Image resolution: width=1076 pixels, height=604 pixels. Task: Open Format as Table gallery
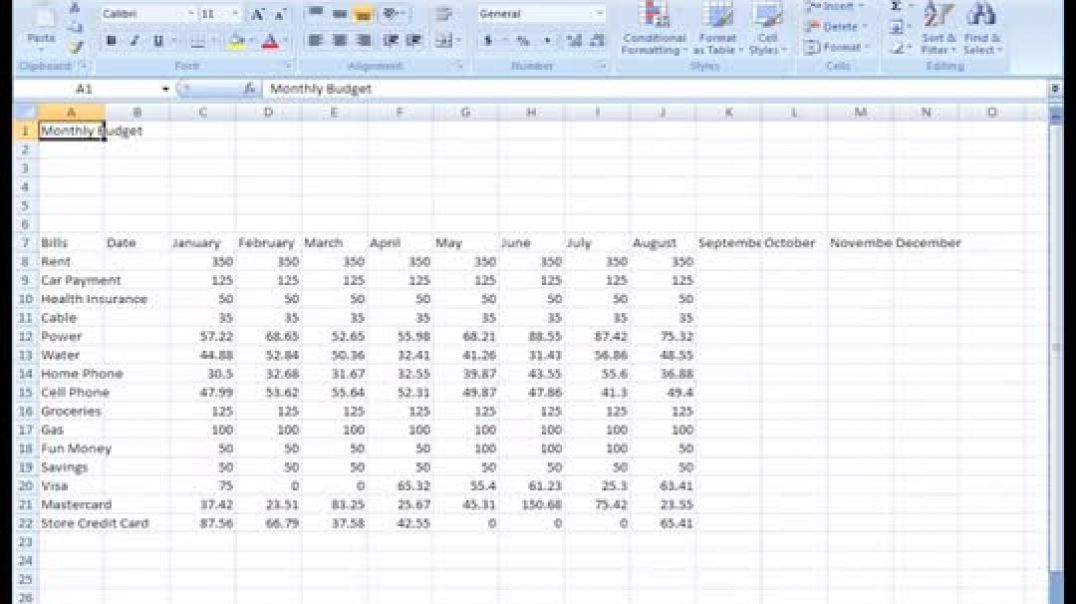pos(718,29)
